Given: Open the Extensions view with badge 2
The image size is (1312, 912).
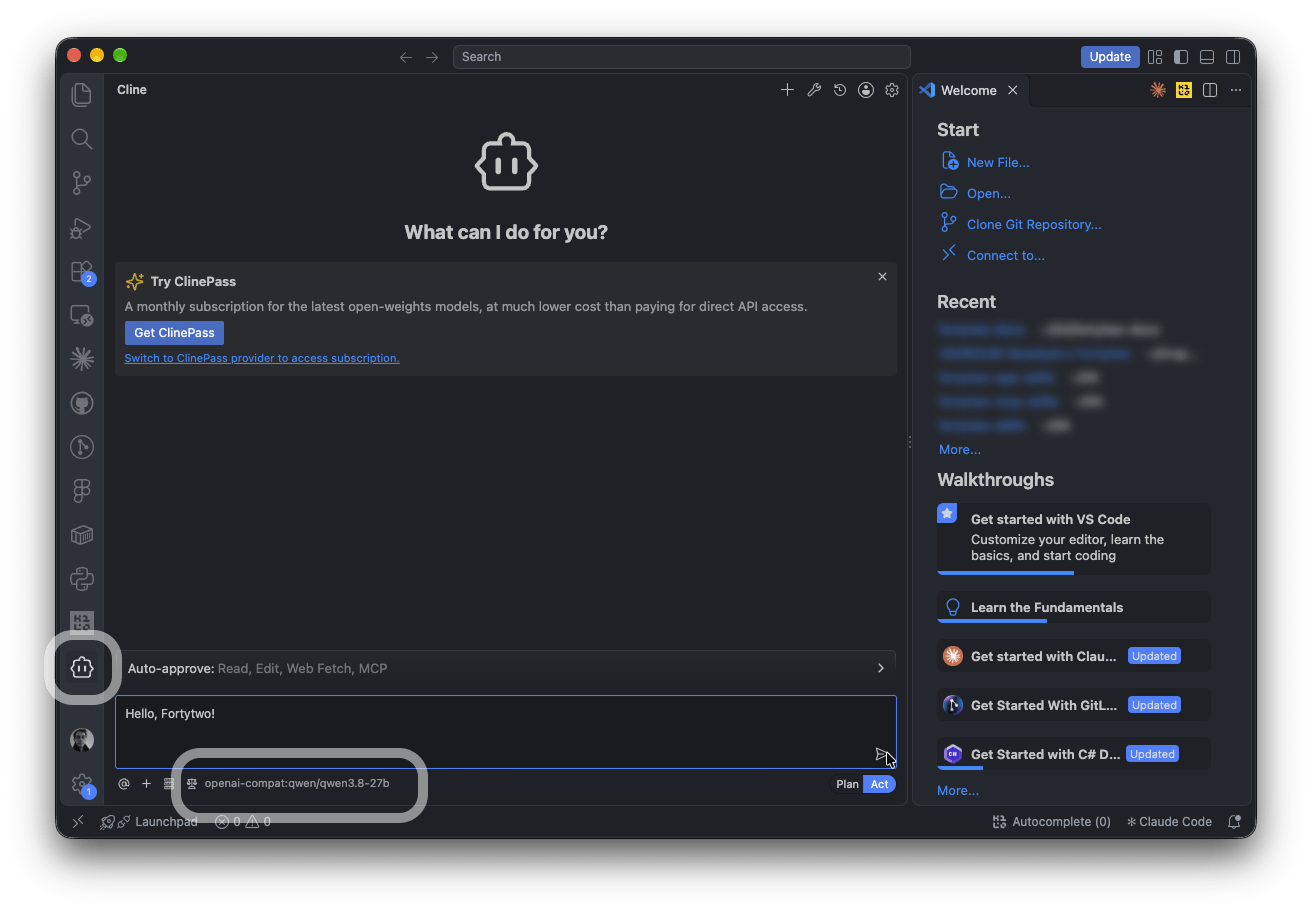Looking at the screenshot, I should 82,272.
